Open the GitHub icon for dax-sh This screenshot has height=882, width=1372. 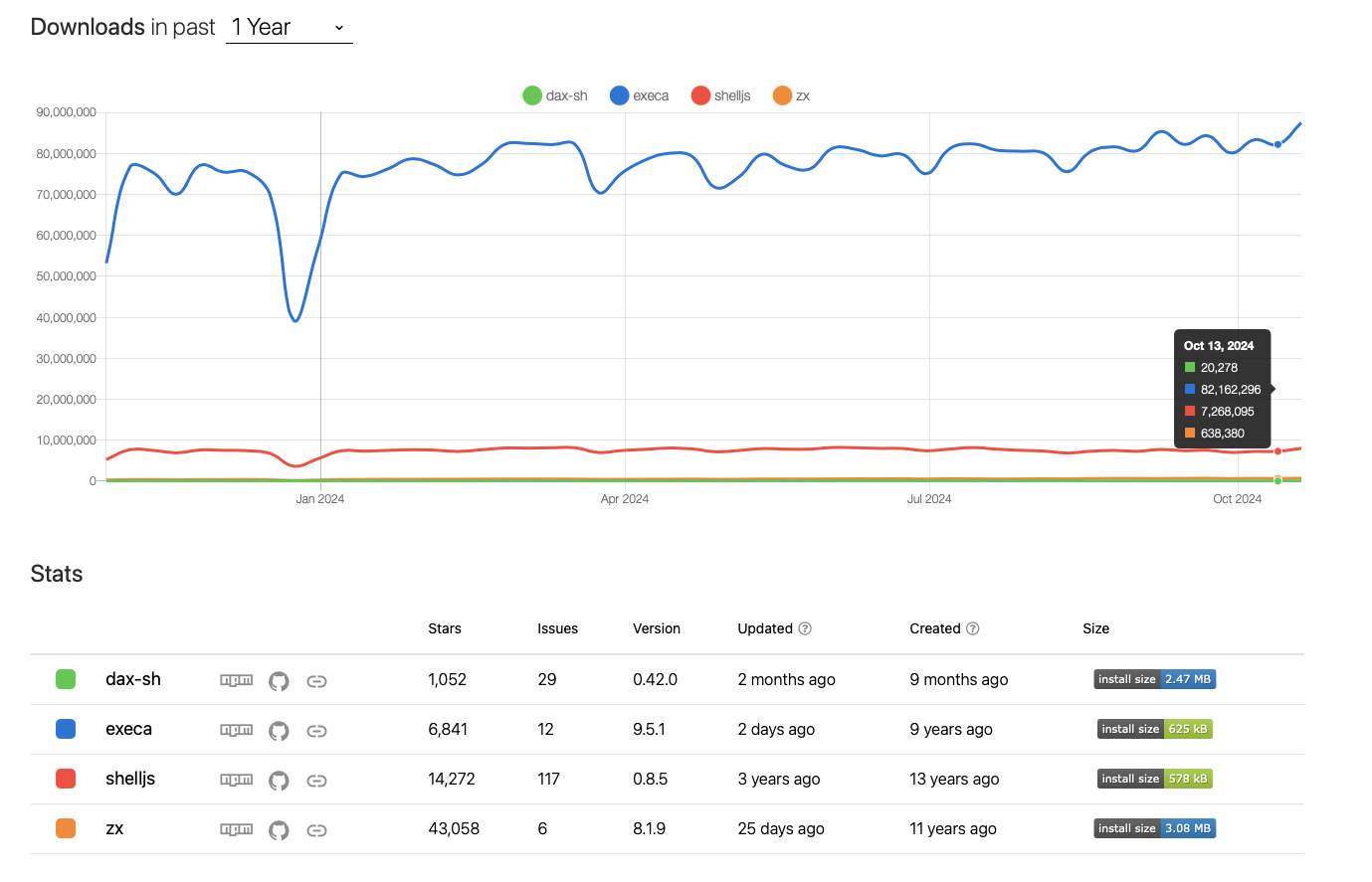pyautogui.click(x=279, y=681)
